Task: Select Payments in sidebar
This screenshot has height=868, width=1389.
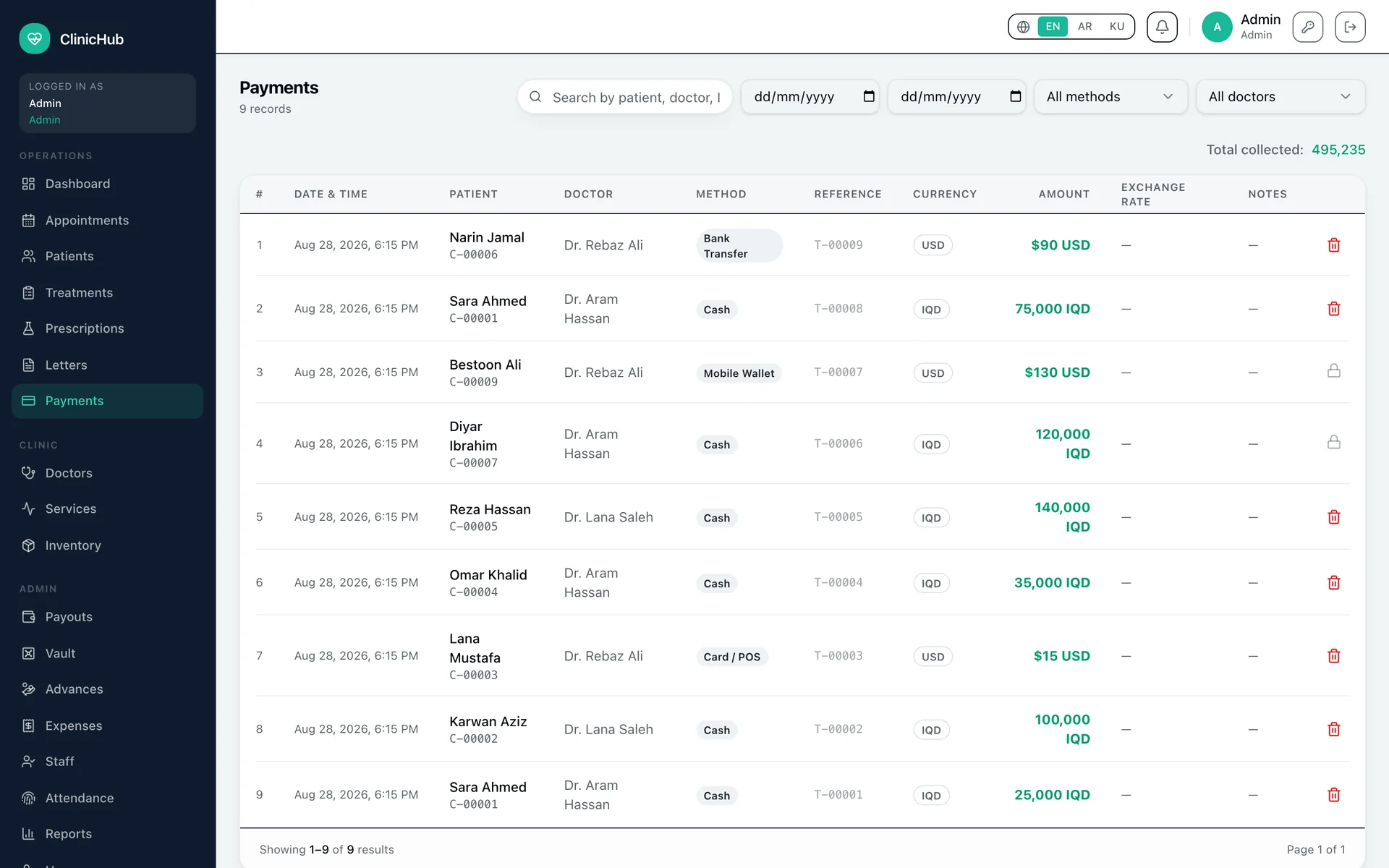Action: coord(108,401)
